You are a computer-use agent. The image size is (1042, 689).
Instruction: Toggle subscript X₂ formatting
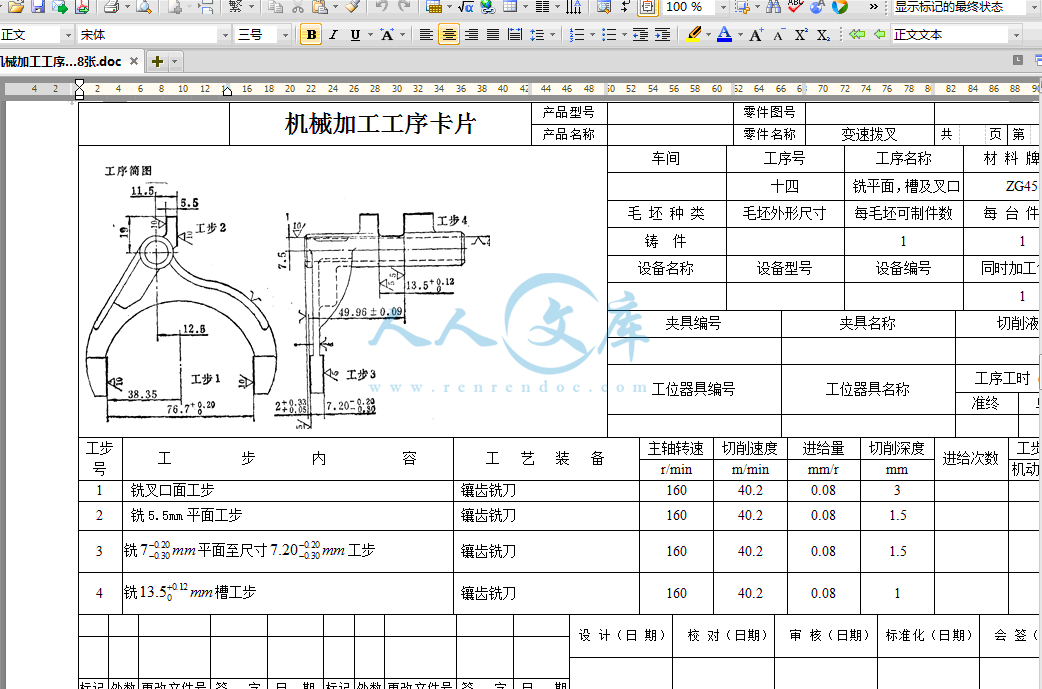coord(823,35)
